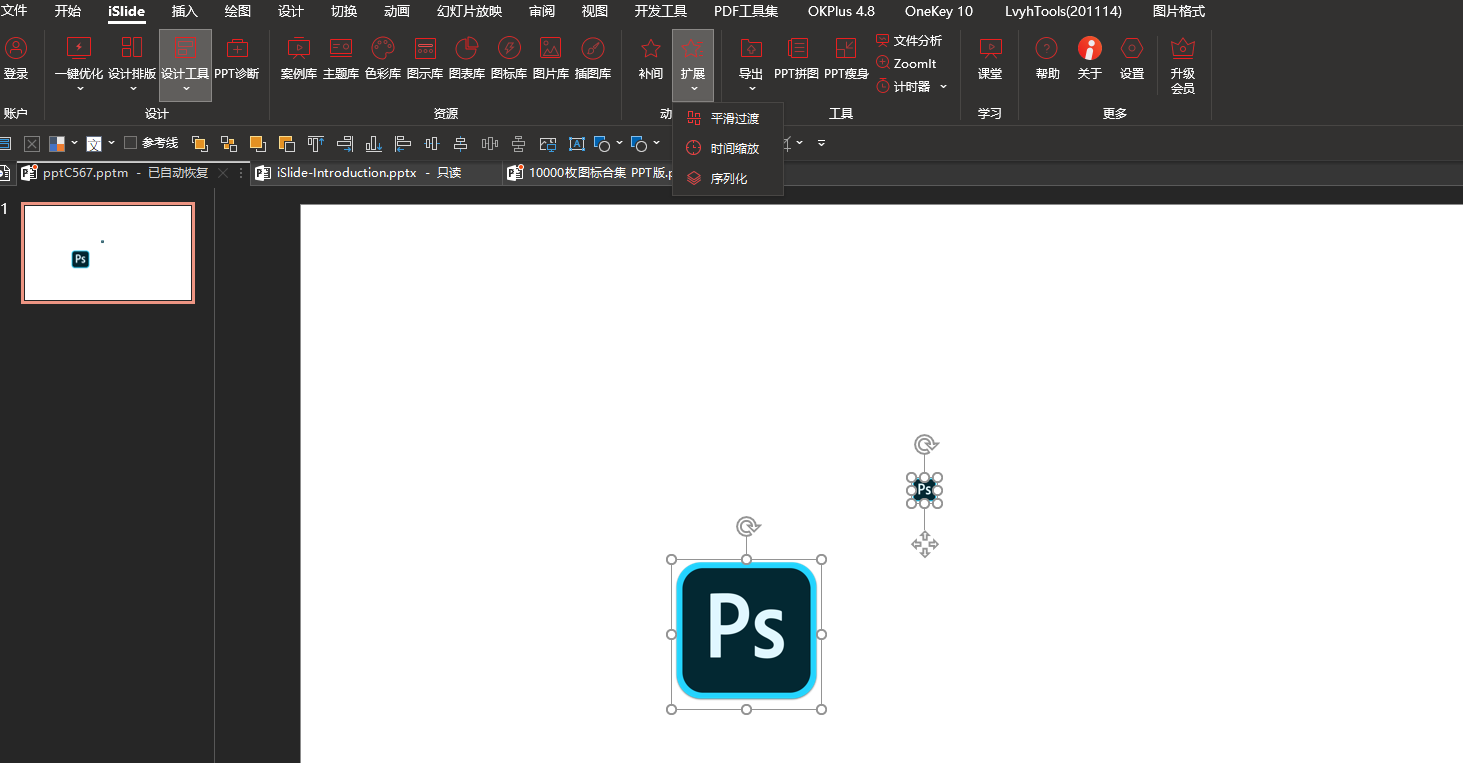Viewport: 1463px width, 763px height.
Task: Open the 案例库 case library
Action: (x=298, y=58)
